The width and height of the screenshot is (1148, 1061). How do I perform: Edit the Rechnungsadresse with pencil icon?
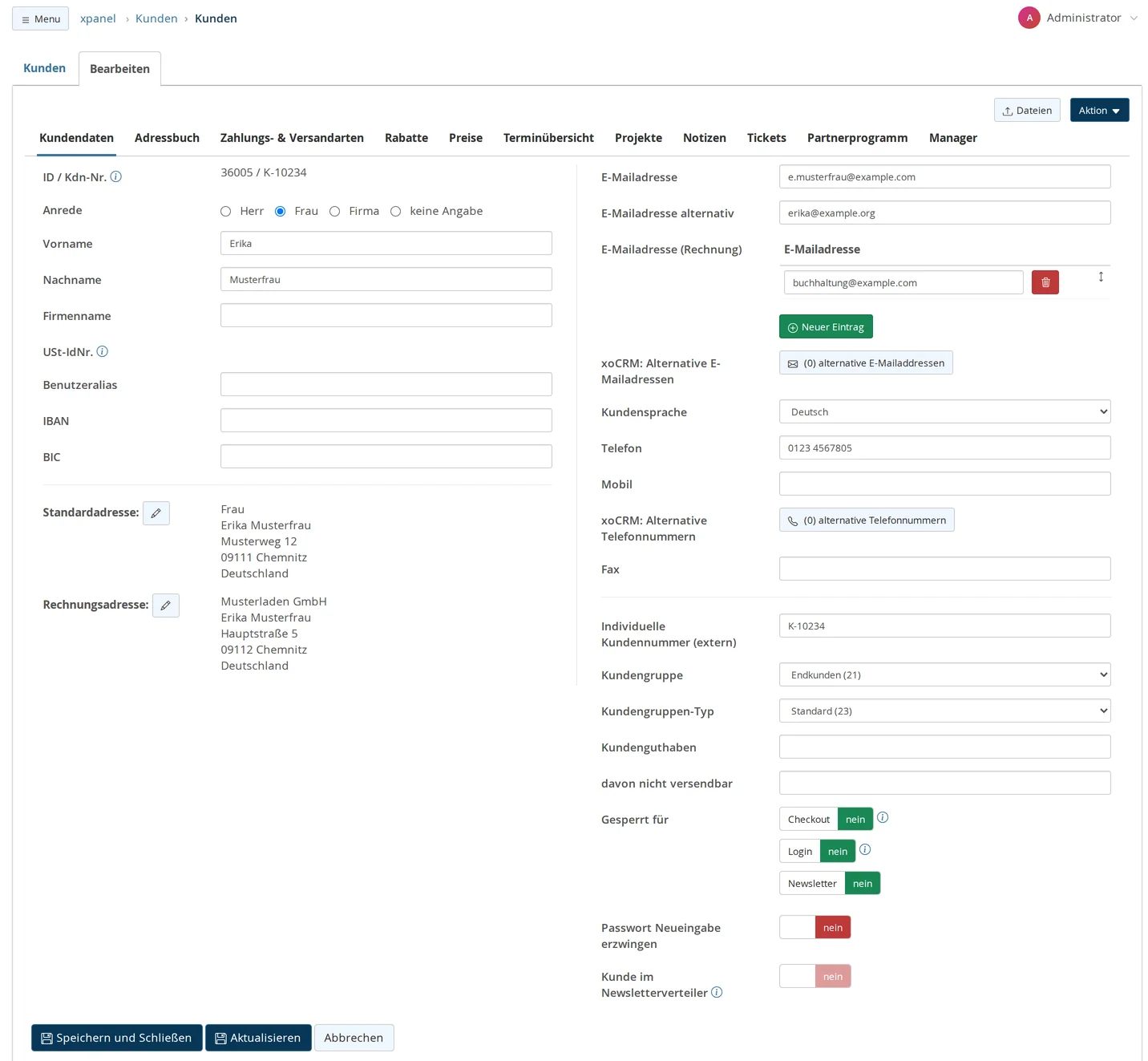point(166,605)
